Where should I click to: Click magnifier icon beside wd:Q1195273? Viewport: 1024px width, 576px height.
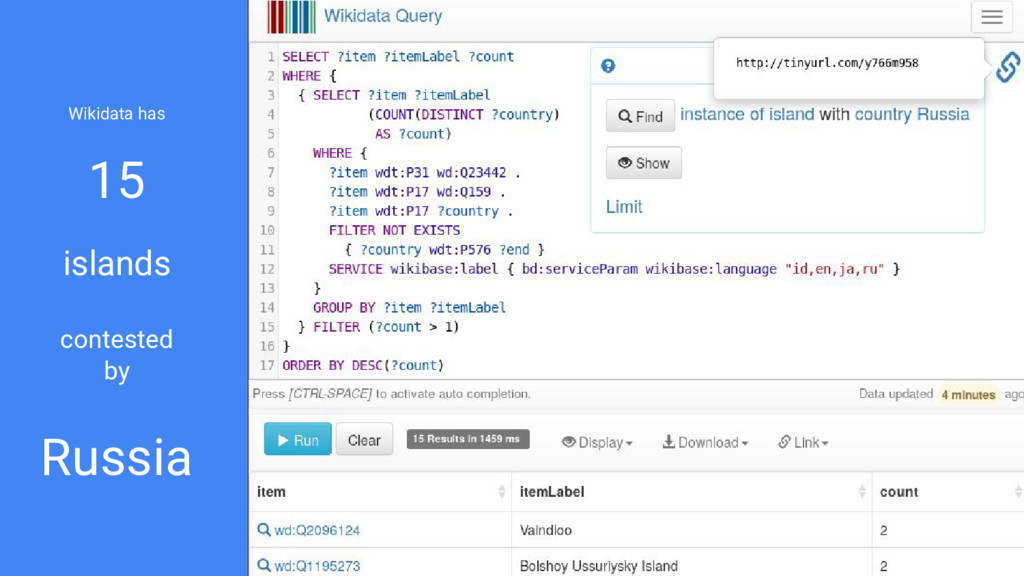pyautogui.click(x=264, y=565)
